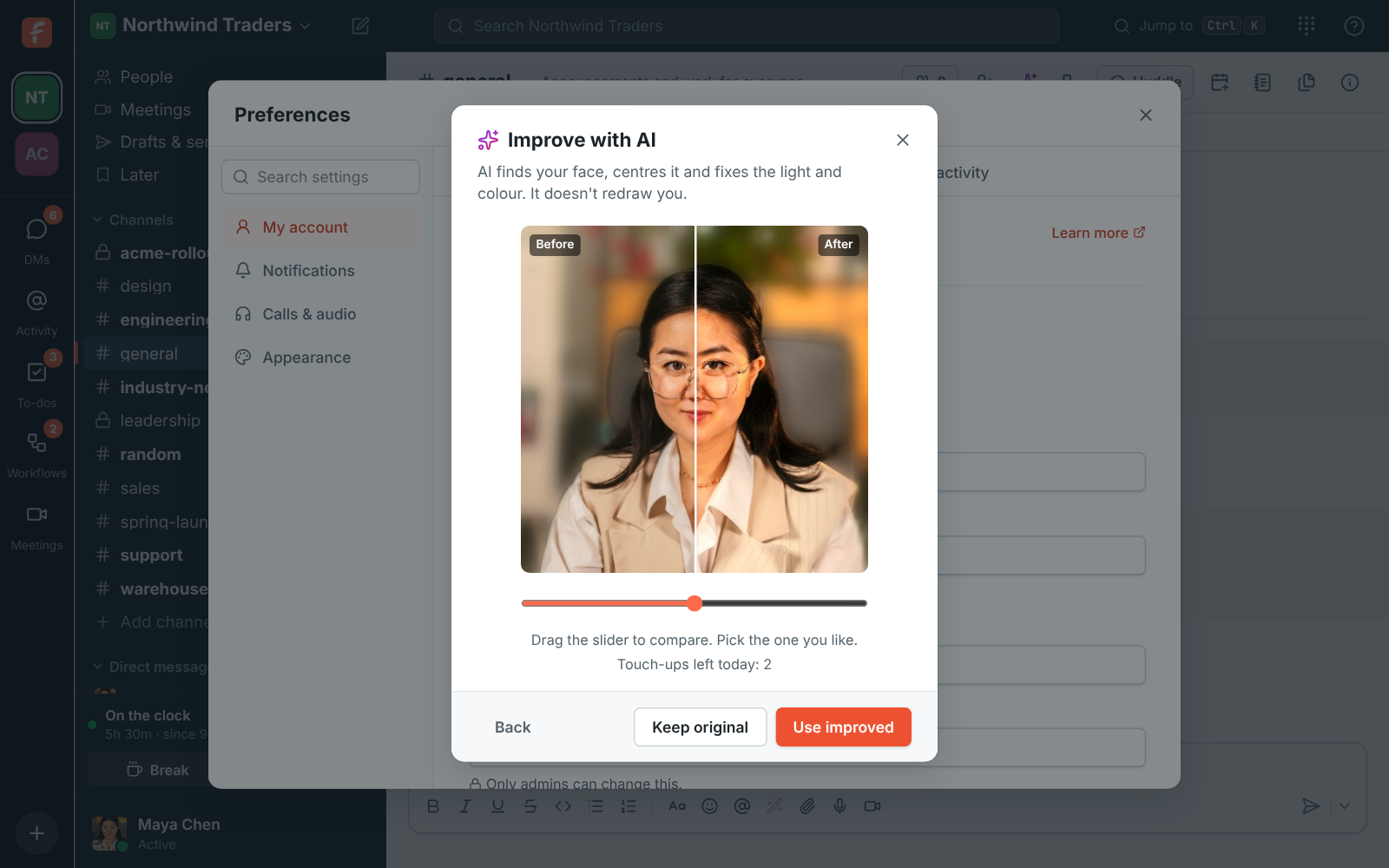Screen dimensions: 1389x868
Task: Switch to the AC workspace
Action: 36,154
